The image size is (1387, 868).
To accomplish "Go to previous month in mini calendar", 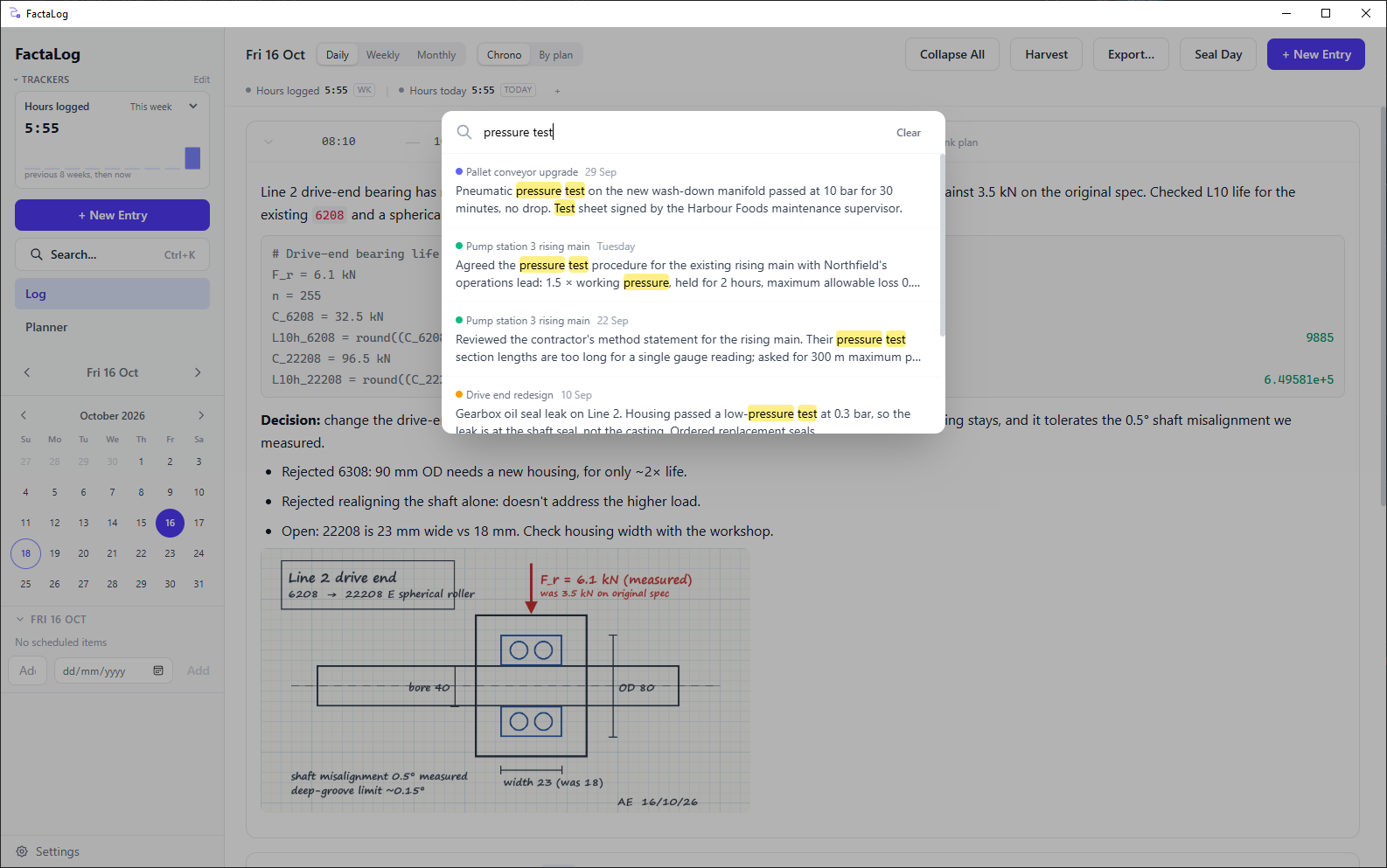I will [24, 415].
